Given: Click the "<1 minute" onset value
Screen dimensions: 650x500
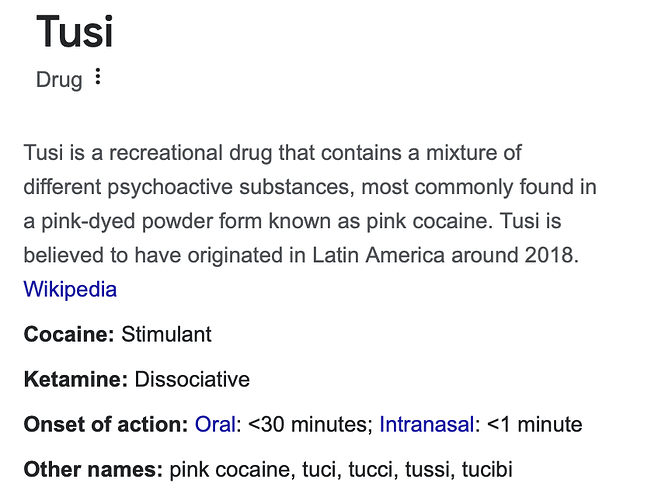Looking at the screenshot, I should (534, 425).
